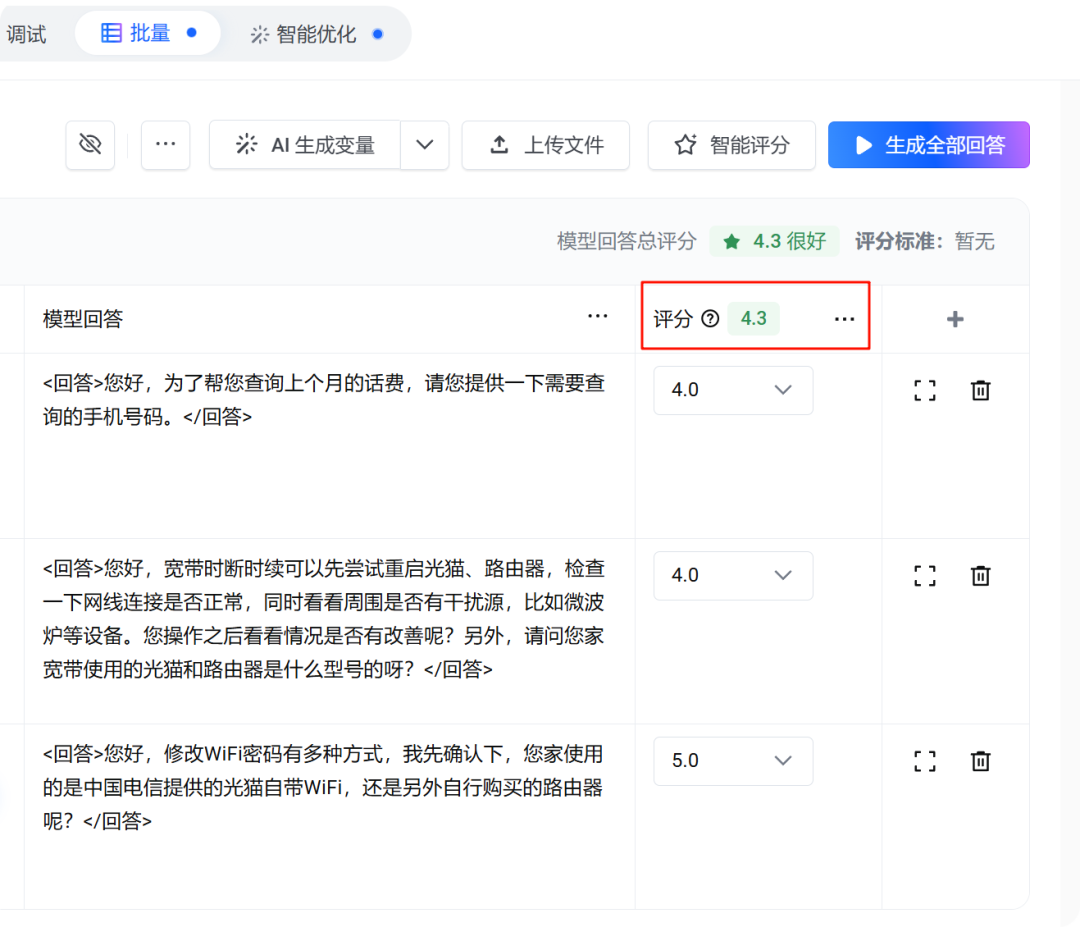Viewport: 1080px width, 927px height.
Task: Expand the AI 生成变量 dropdown arrow
Action: [x=425, y=146]
